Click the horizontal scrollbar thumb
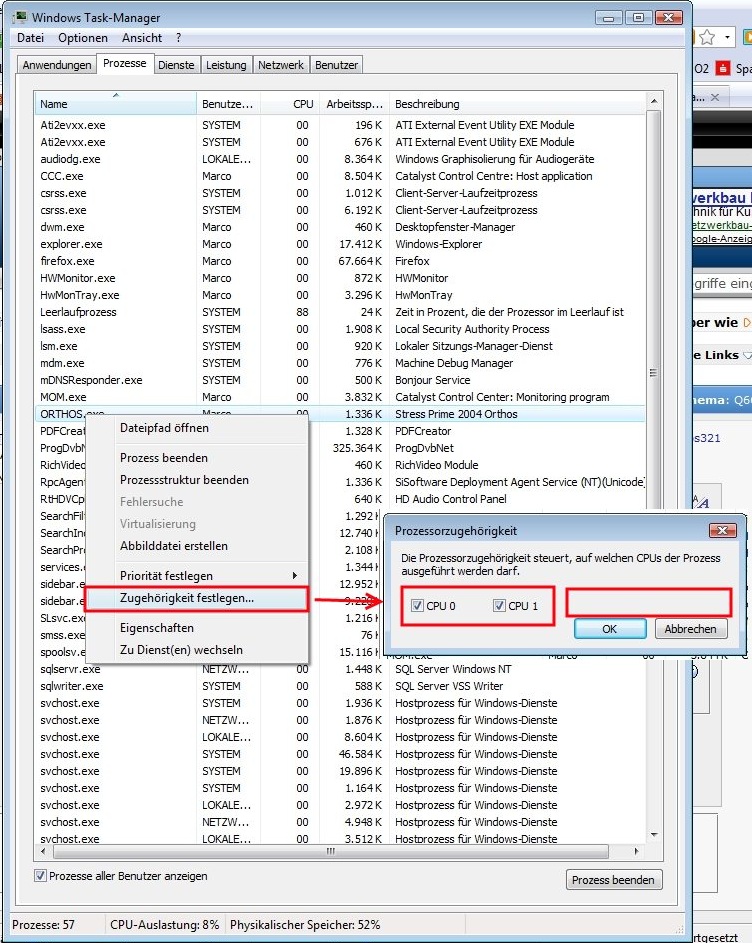Viewport: 752px width, 943px height. click(330, 851)
